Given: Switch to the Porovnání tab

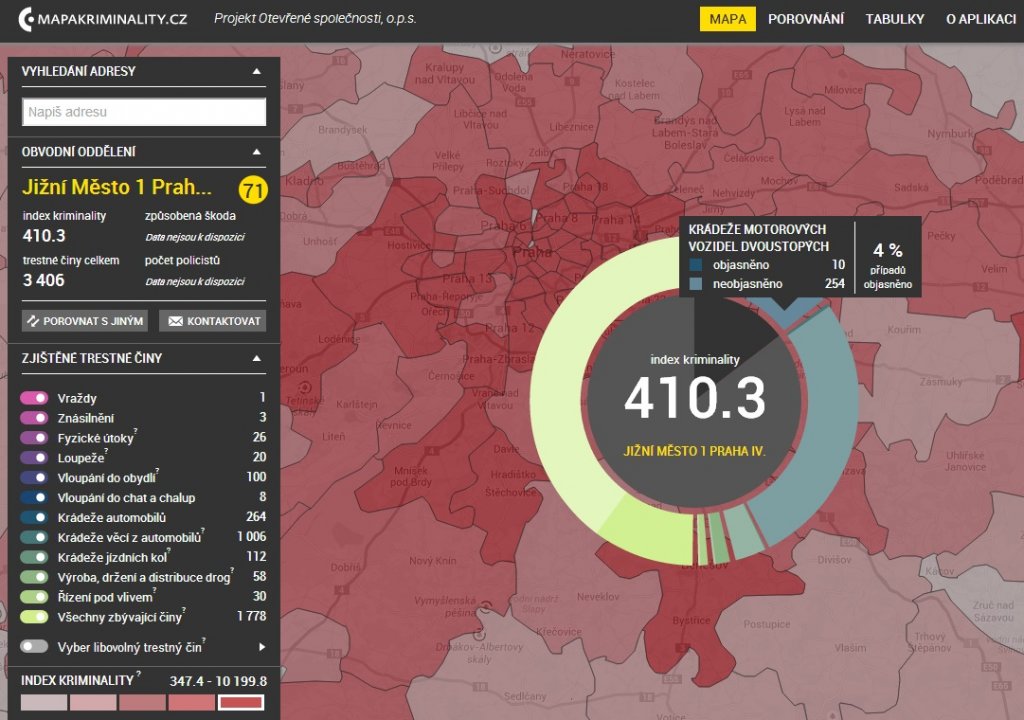Looking at the screenshot, I should coord(806,19).
